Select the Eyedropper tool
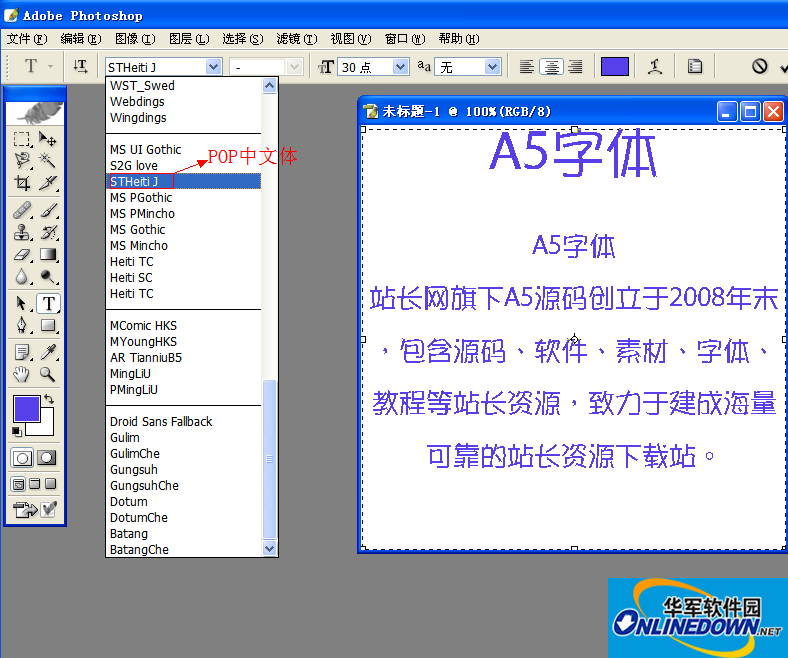The width and height of the screenshot is (788, 658). tap(48, 352)
